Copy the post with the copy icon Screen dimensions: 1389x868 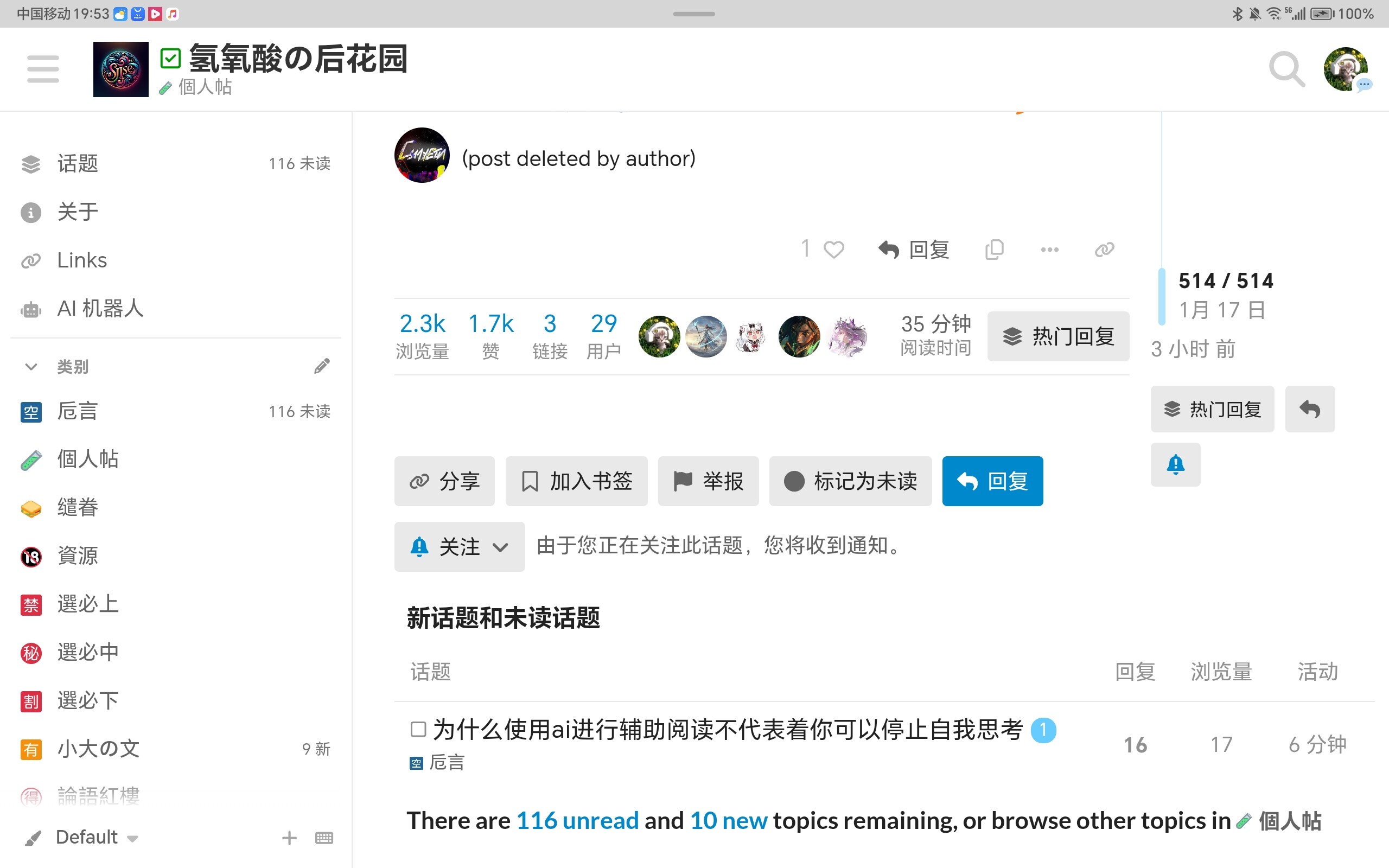pos(994,250)
